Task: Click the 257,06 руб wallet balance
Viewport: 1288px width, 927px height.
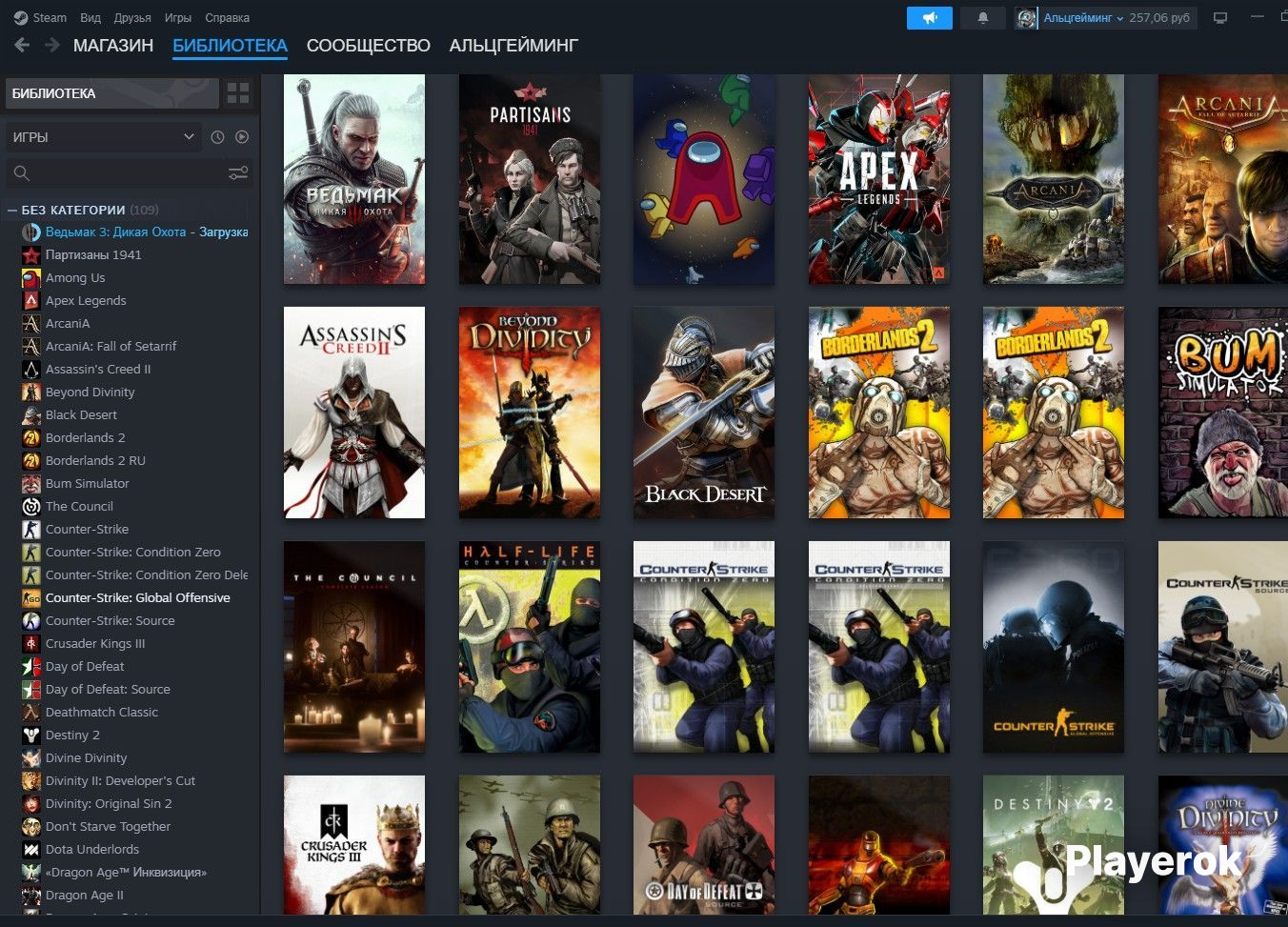Action: click(1159, 18)
